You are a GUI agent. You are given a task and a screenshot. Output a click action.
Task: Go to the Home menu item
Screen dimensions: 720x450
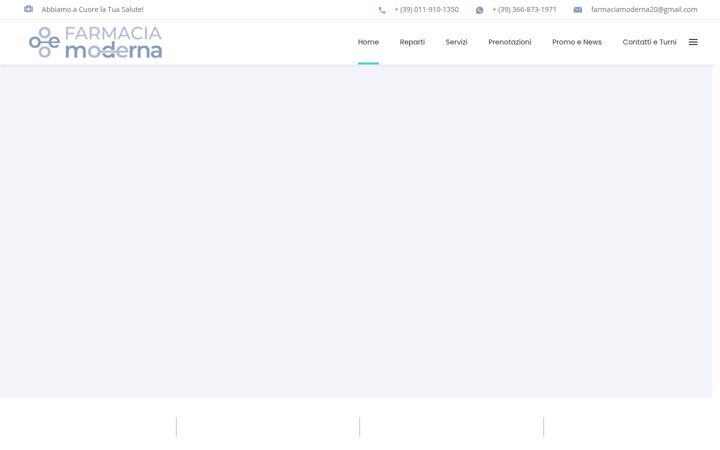[x=368, y=42]
